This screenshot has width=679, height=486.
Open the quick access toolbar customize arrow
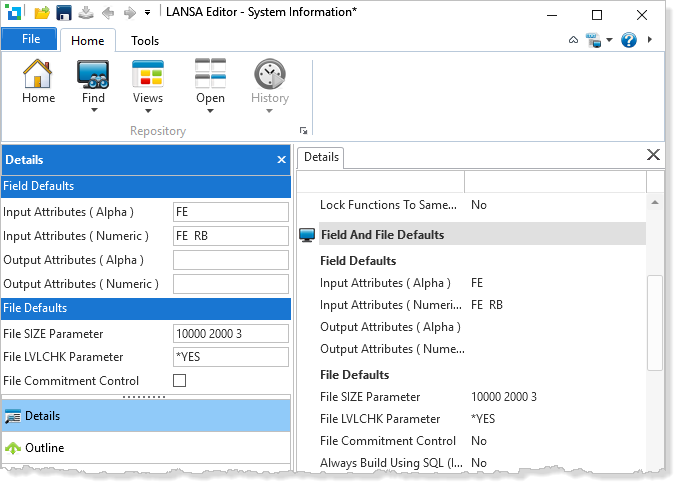(148, 13)
